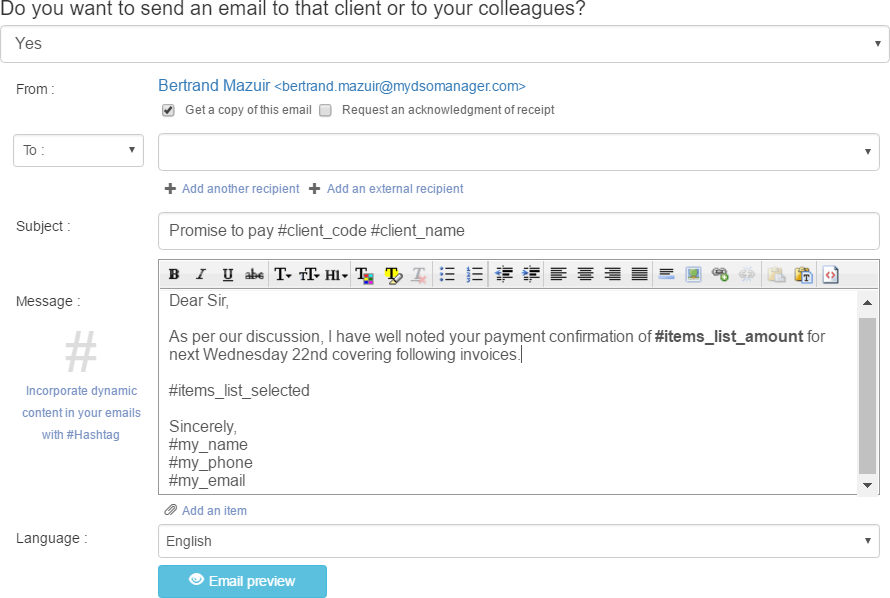Insert a bulleted list
890x598 pixels.
448,274
